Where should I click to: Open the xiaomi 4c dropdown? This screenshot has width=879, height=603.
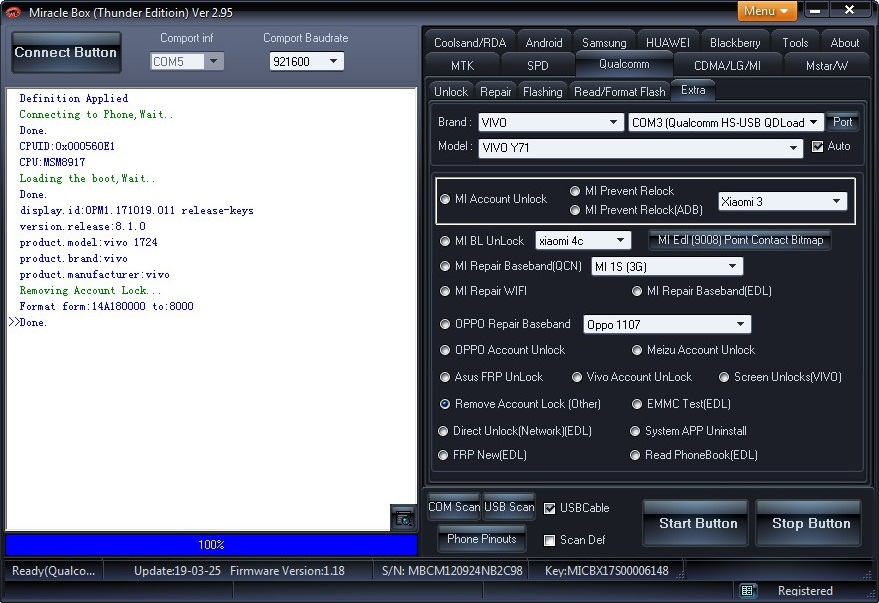click(x=583, y=240)
